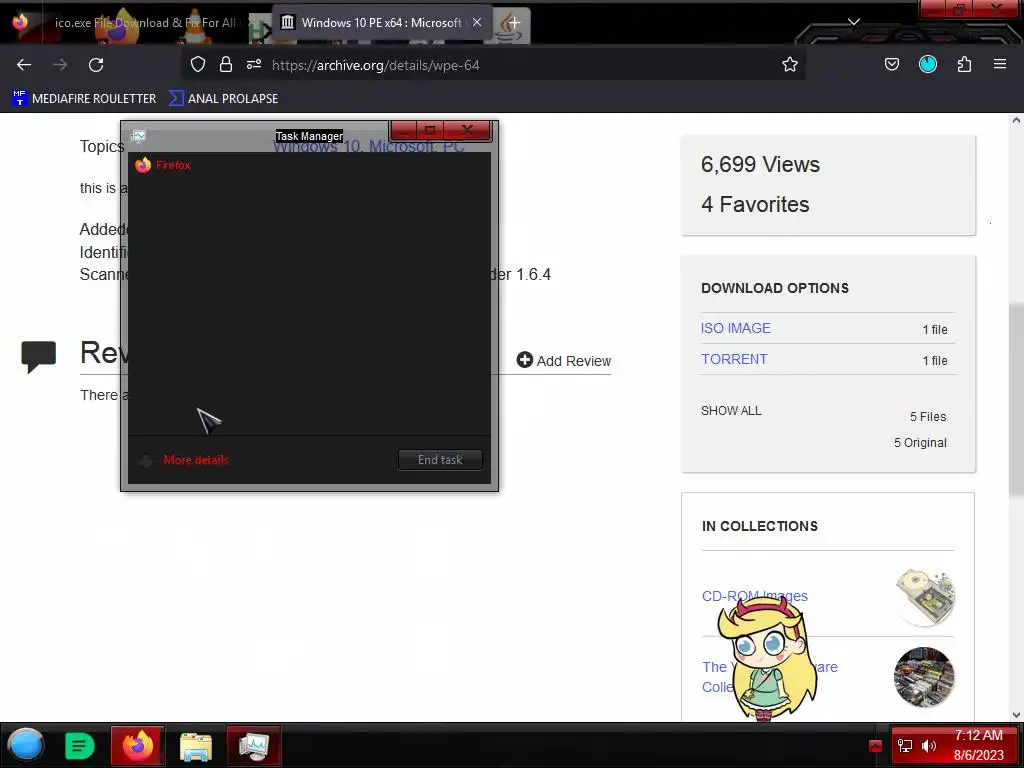Expand More details in Task Manager
The height and width of the screenshot is (768, 1024).
[x=185, y=460]
